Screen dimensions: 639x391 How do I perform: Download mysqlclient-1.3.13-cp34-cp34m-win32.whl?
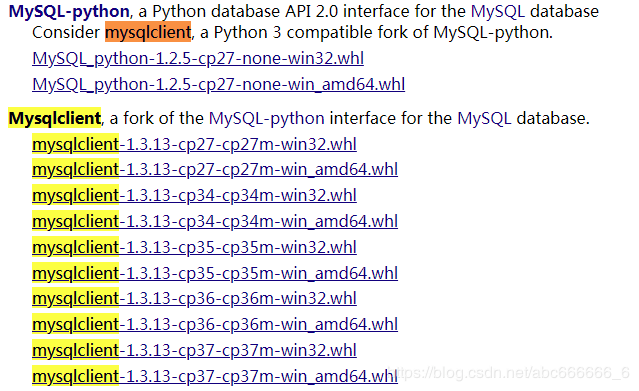[x=194, y=195]
